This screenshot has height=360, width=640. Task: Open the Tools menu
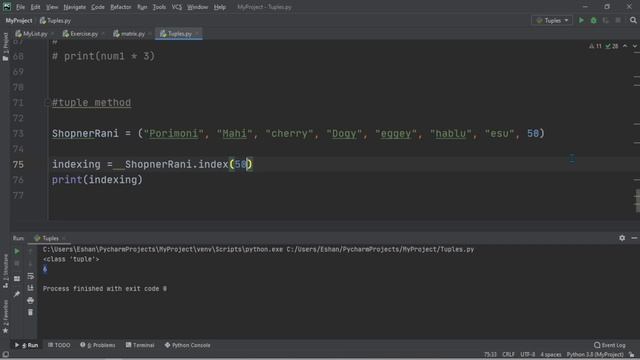coord(159,7)
